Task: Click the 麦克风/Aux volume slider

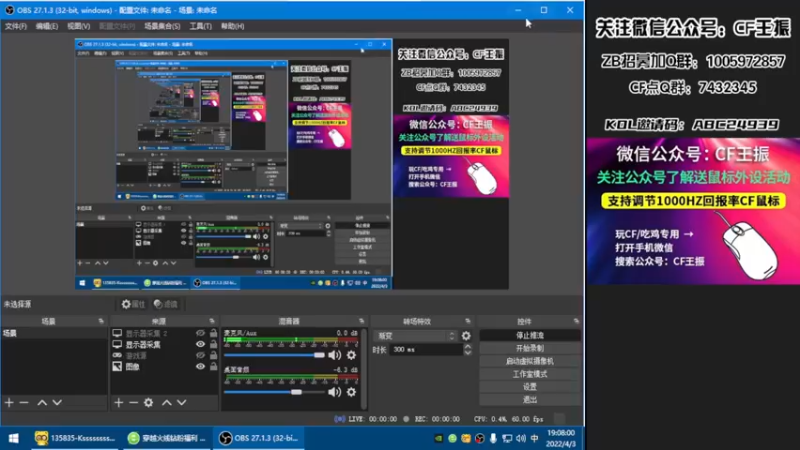Action: pyautogui.click(x=274, y=355)
